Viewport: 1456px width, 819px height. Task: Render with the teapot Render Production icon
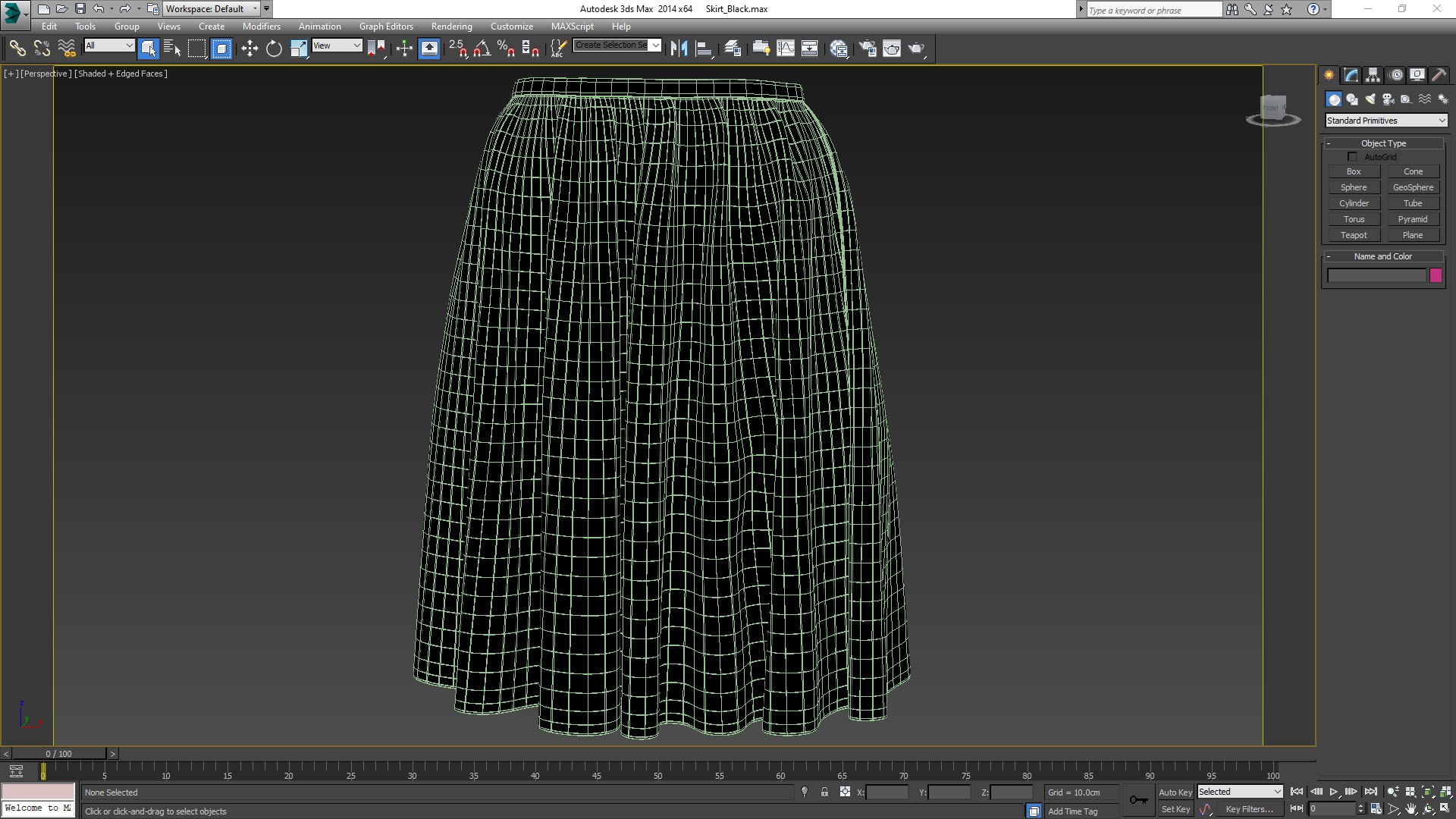pyautogui.click(x=917, y=49)
